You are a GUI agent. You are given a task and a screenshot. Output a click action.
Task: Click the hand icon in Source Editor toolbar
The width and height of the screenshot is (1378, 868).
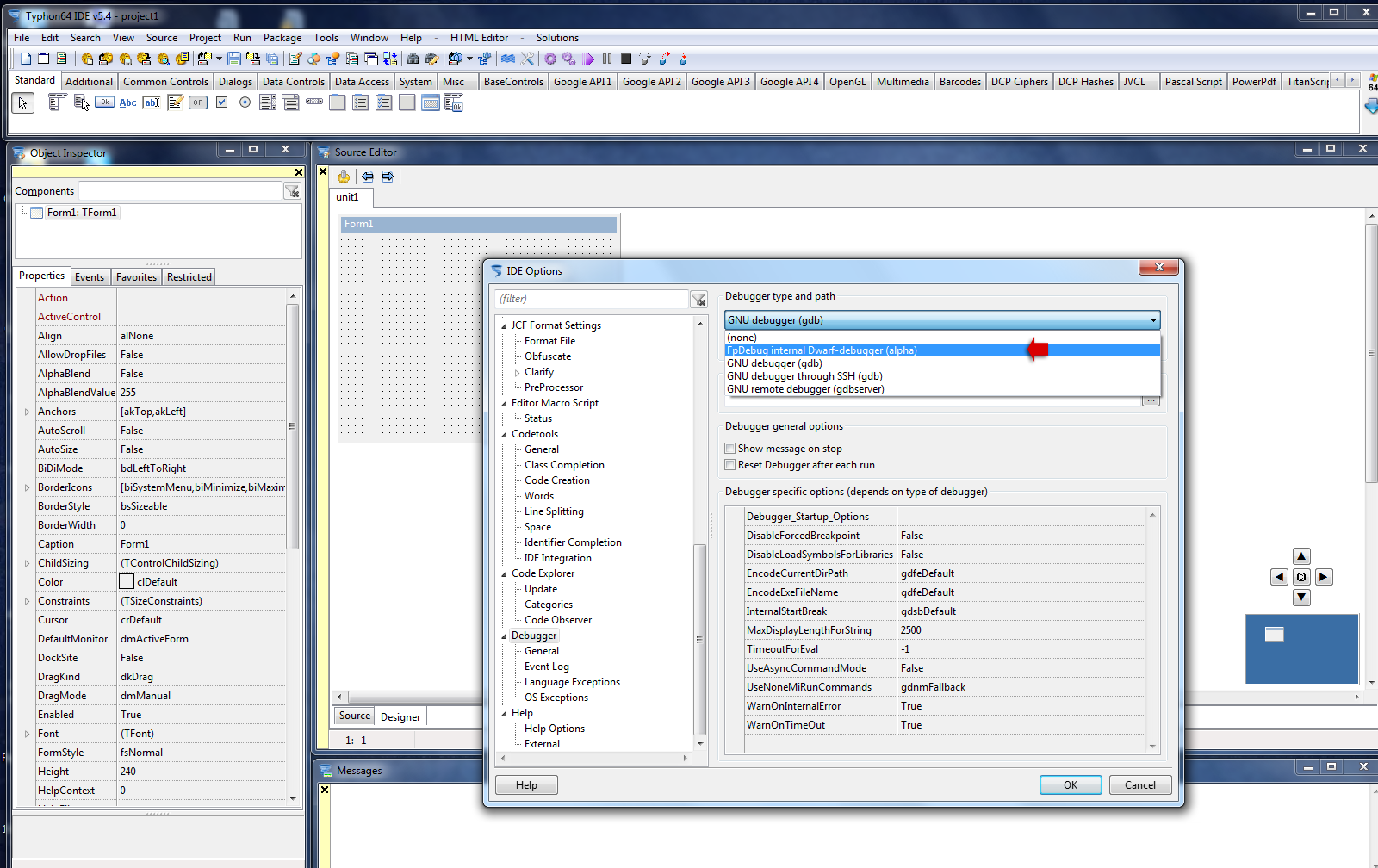click(x=344, y=177)
